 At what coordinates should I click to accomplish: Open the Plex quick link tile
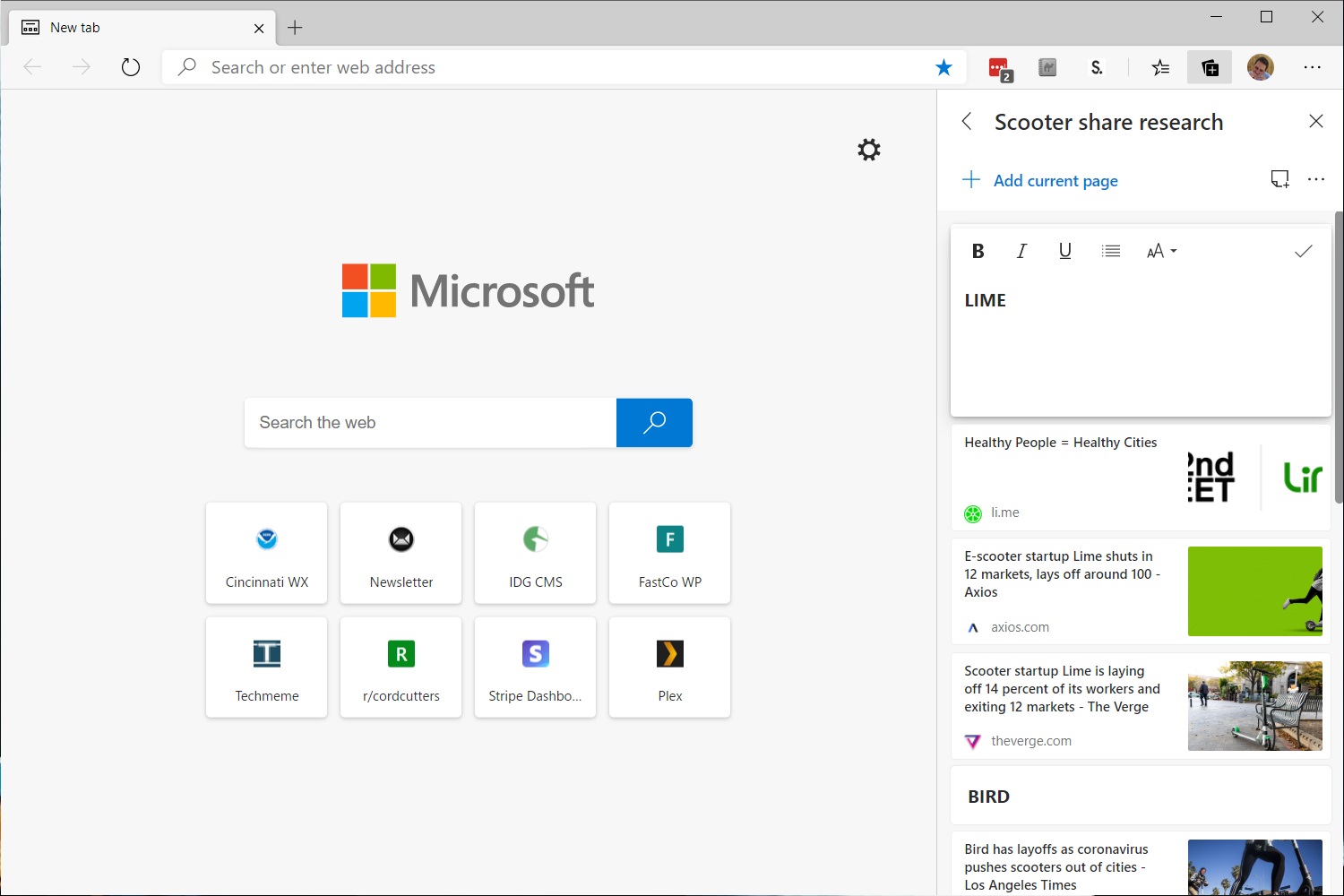(670, 667)
